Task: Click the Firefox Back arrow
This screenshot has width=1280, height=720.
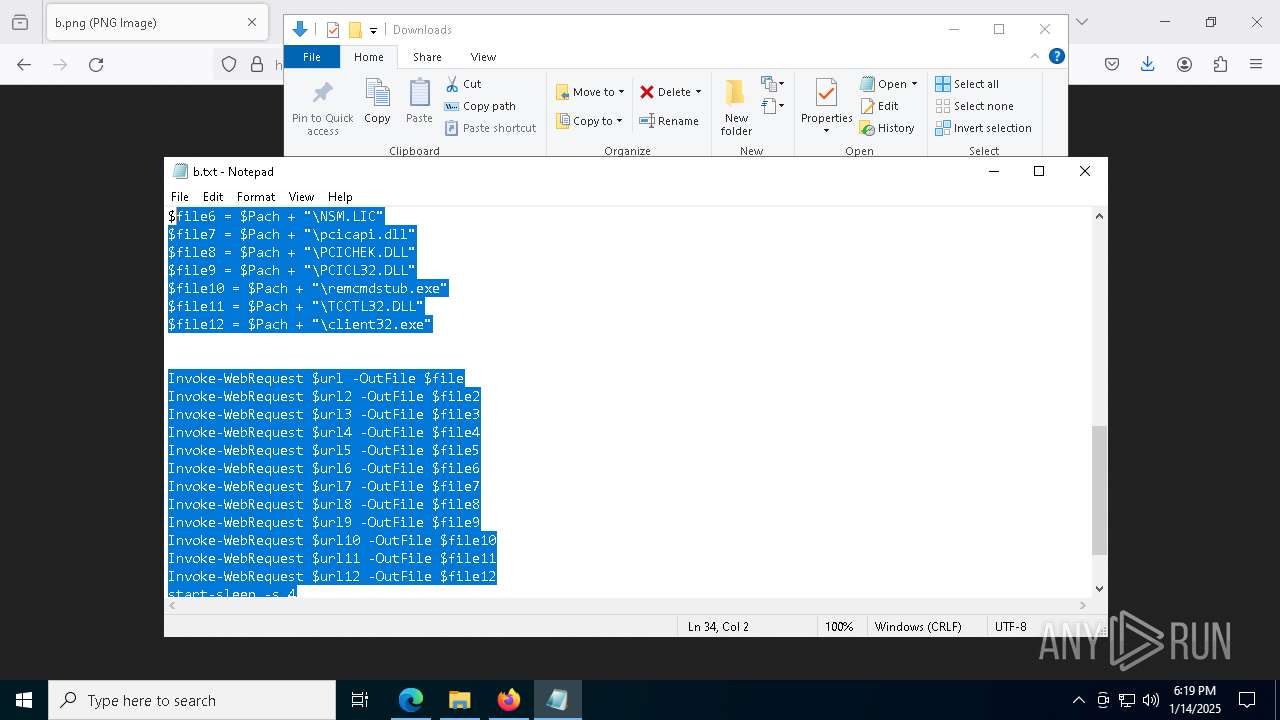Action: click(x=24, y=64)
